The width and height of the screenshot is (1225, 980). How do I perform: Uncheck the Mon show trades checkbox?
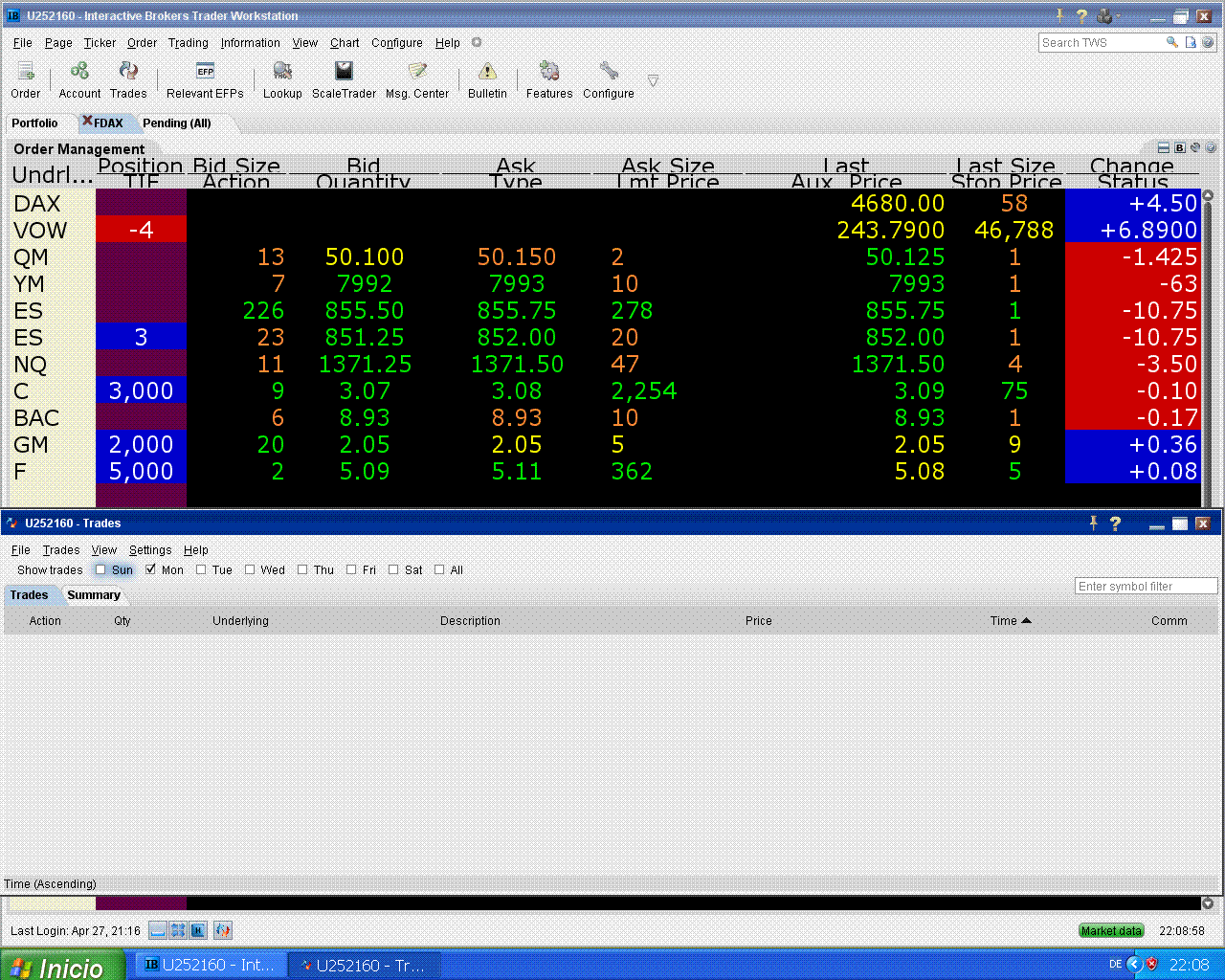click(x=150, y=569)
